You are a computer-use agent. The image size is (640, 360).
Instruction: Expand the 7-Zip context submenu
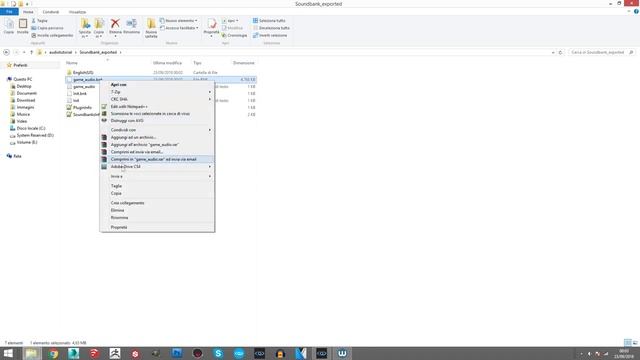tap(157, 92)
